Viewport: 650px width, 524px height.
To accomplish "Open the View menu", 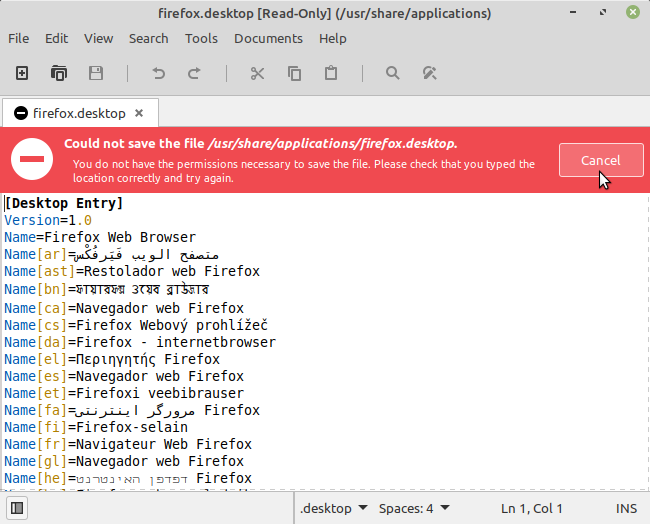I will [99, 39].
